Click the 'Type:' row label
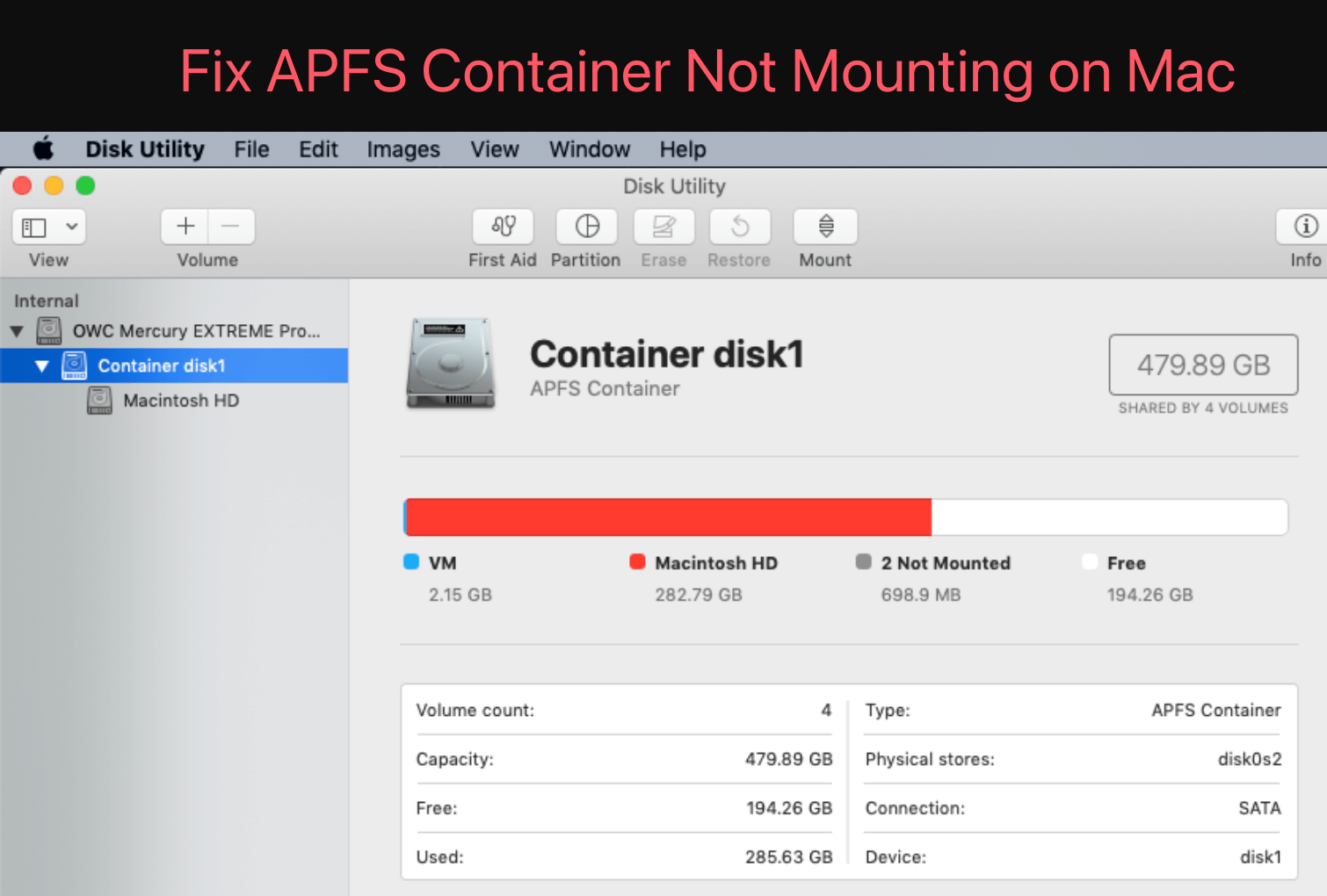 pos(888,710)
